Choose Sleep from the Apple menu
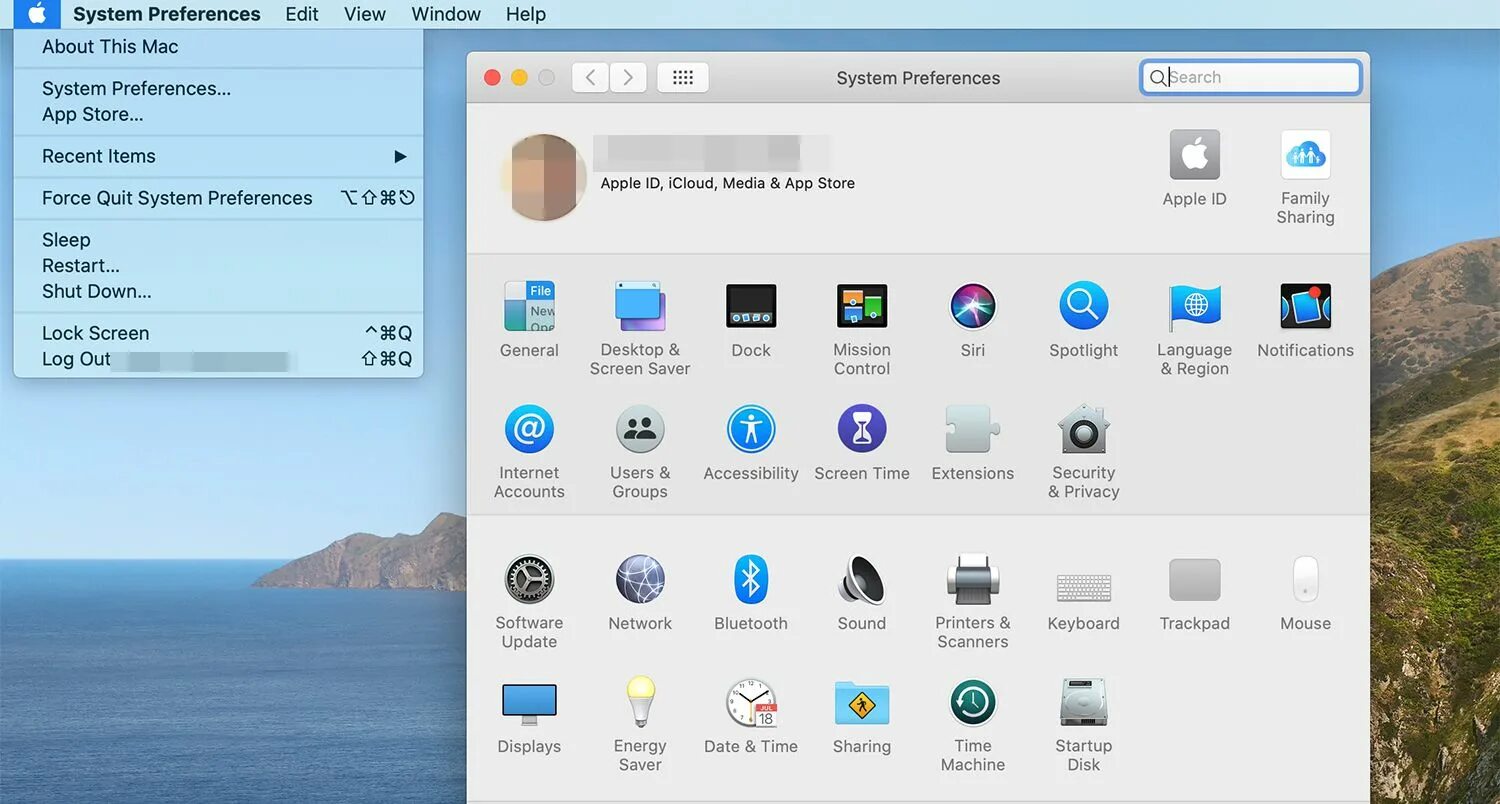This screenshot has height=804, width=1500. click(x=218, y=240)
